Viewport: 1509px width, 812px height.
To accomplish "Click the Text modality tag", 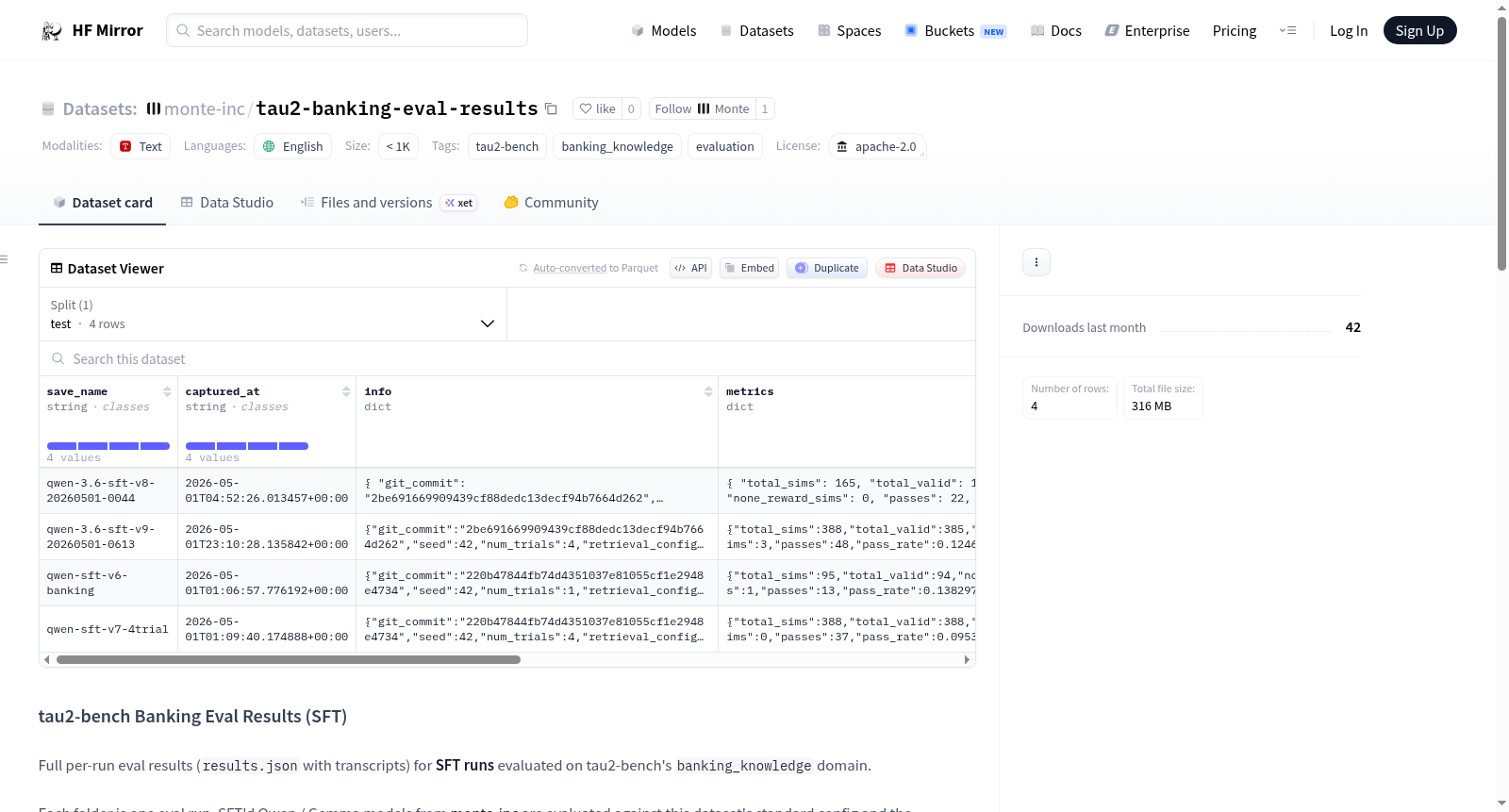I will click(141, 146).
